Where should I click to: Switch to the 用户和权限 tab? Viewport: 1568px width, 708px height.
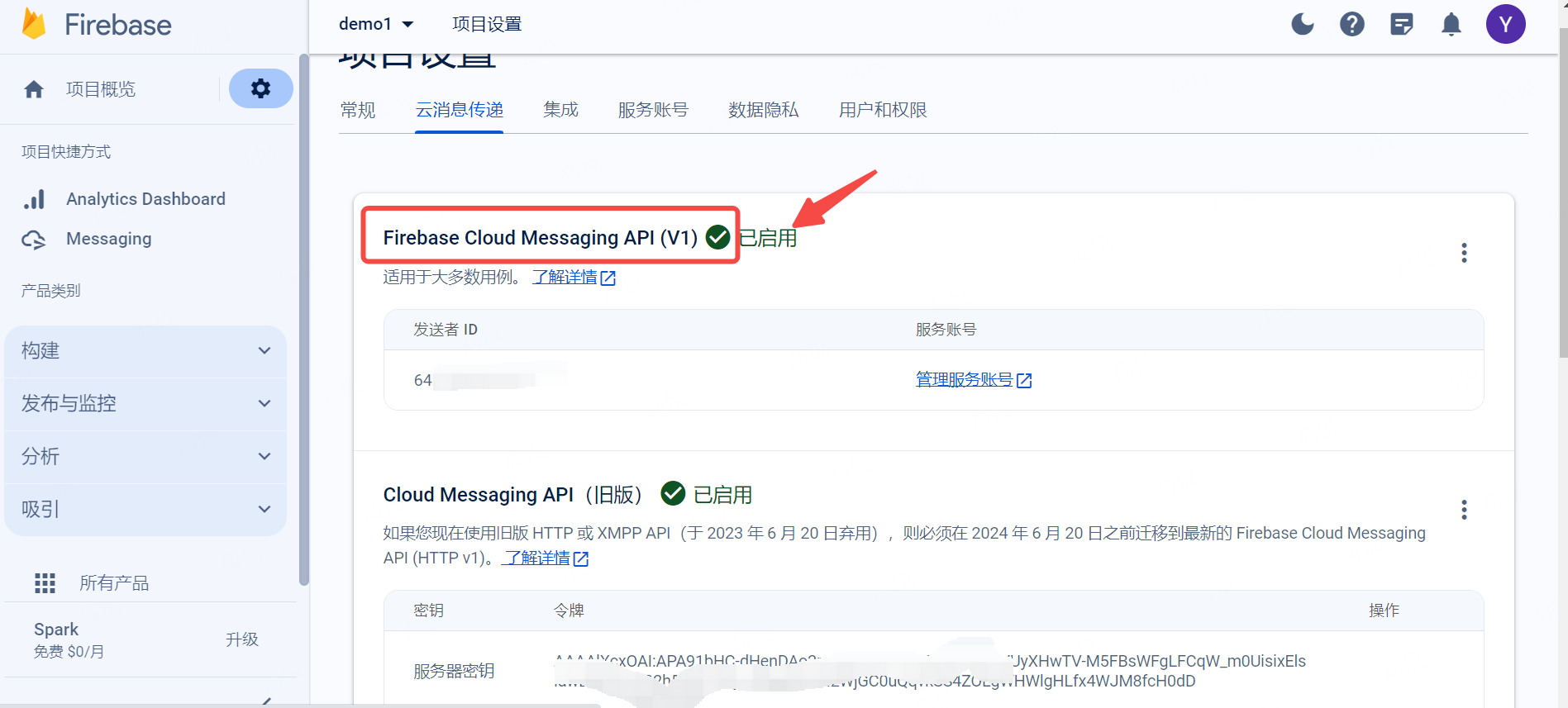point(882,110)
